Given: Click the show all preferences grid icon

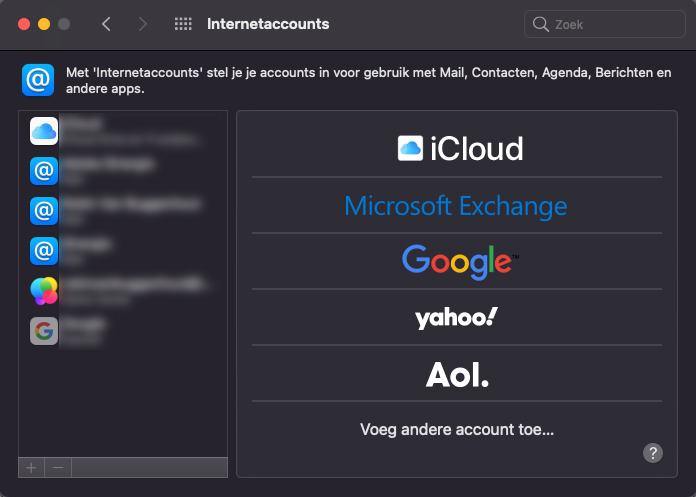Looking at the screenshot, I should click(183, 24).
